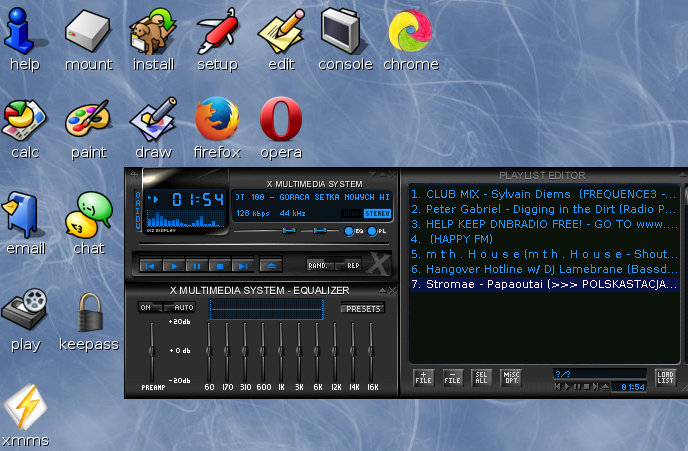Screen dimensions: 688x451
Task: Open the MISC OPT. playlist button
Action: point(511,378)
